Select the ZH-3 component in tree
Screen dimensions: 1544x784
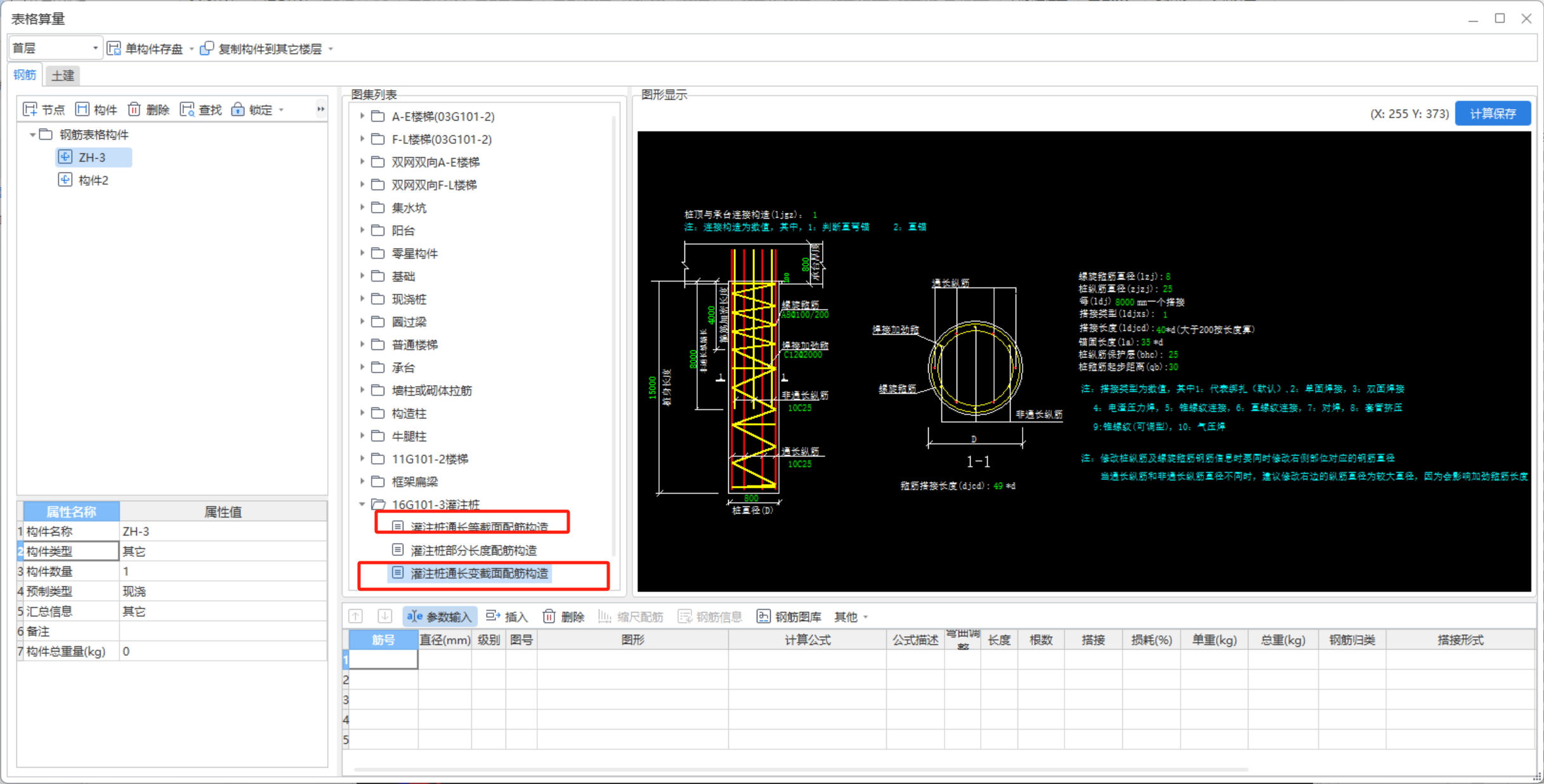coord(93,157)
